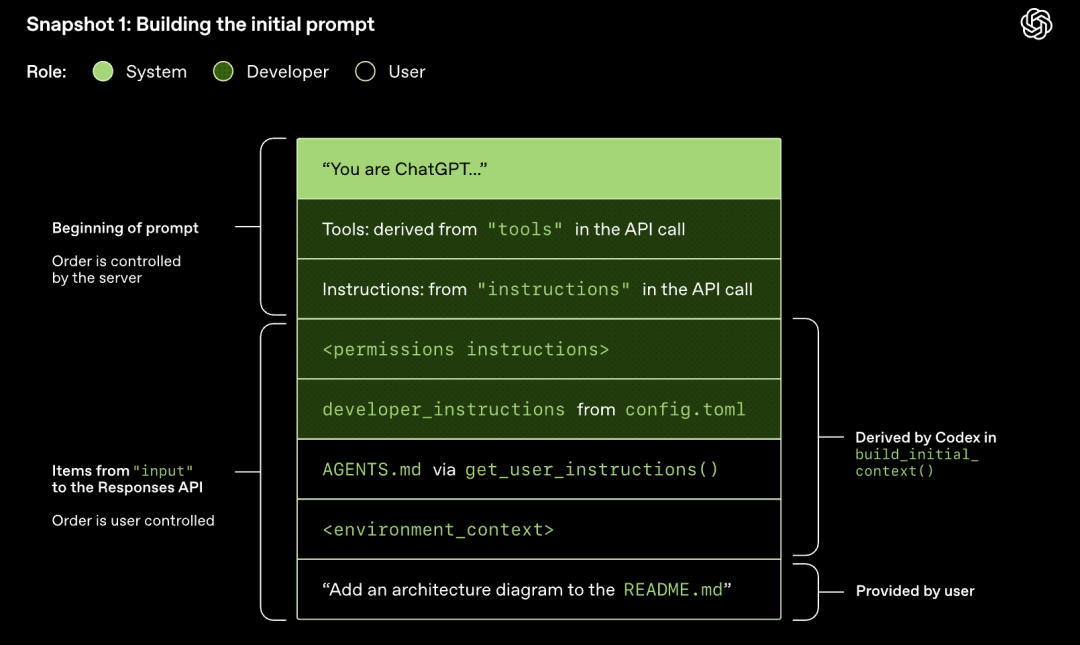
Task: Click the developer_instructions text
Action: click(x=443, y=409)
